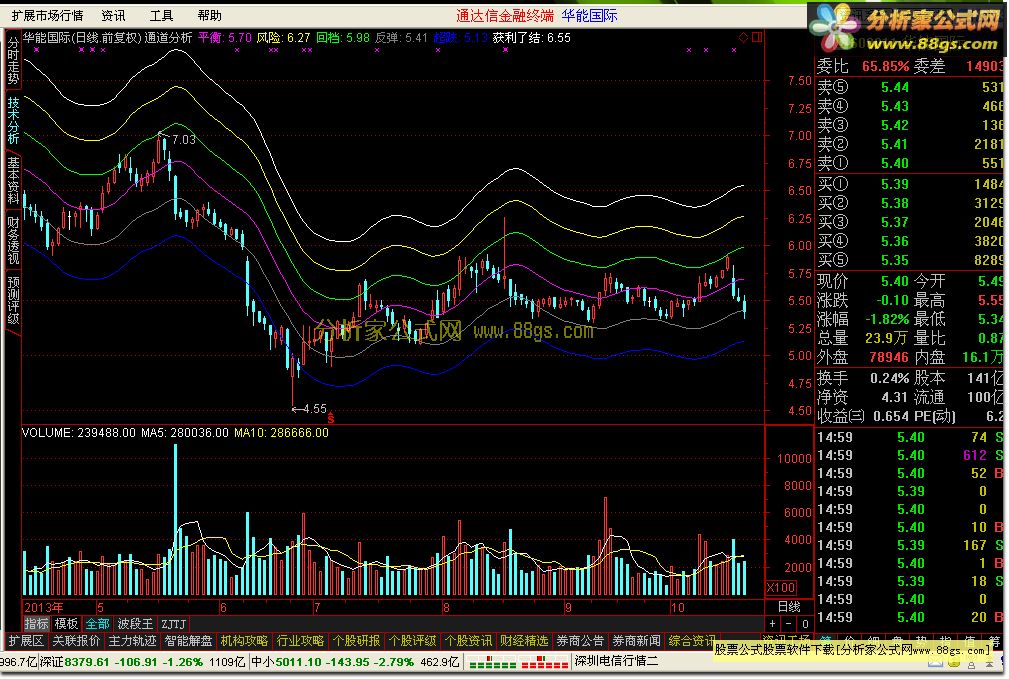Click the 4.55 low price label on the chart

click(315, 409)
